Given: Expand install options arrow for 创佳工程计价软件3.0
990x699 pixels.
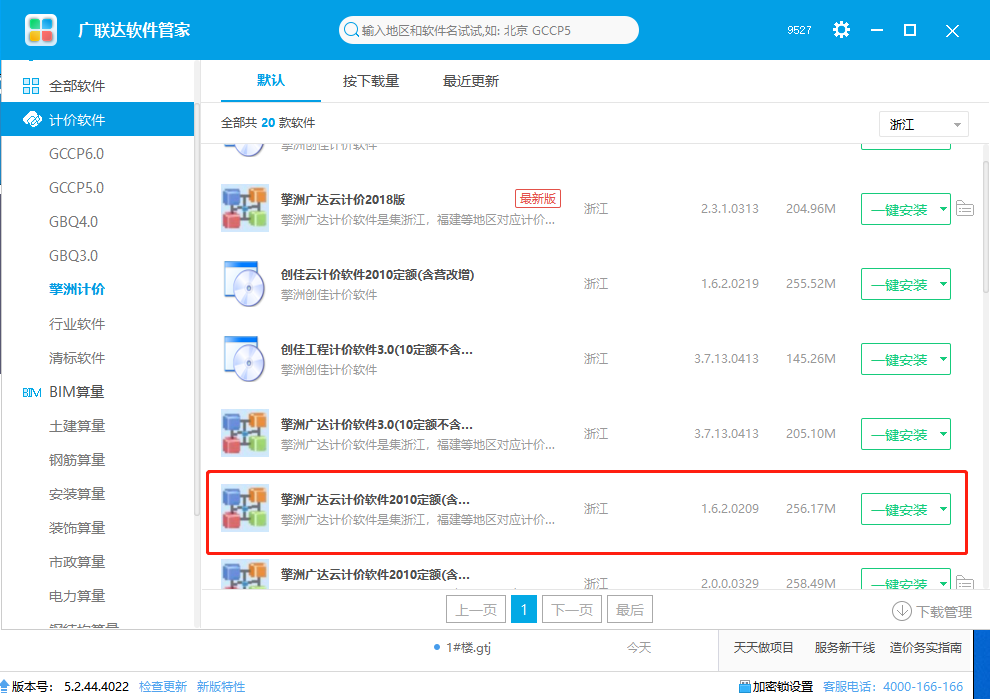Looking at the screenshot, I should pyautogui.click(x=943, y=359).
